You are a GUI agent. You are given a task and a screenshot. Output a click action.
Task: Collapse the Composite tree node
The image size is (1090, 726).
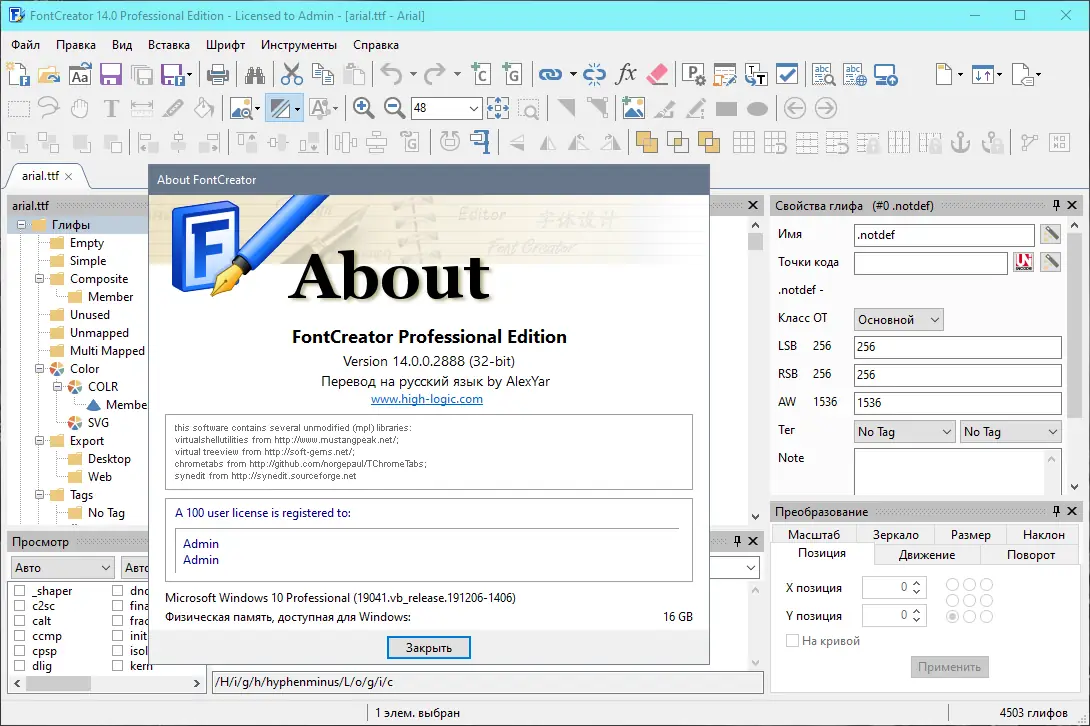point(40,279)
